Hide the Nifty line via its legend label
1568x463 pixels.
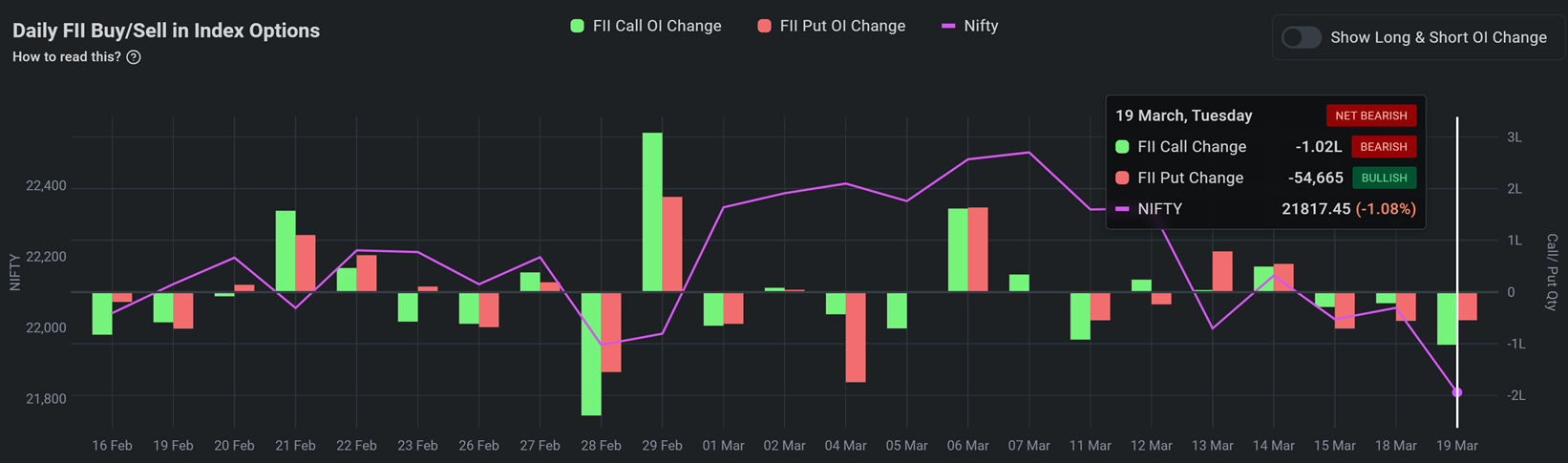(x=981, y=26)
